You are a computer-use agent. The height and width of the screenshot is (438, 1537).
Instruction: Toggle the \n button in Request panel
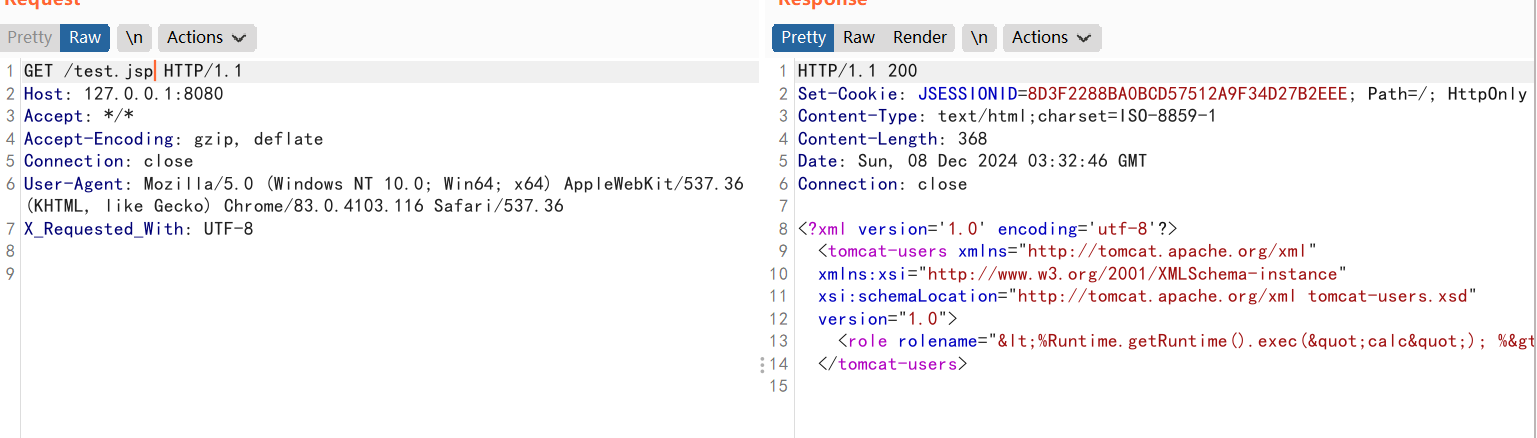(134, 38)
